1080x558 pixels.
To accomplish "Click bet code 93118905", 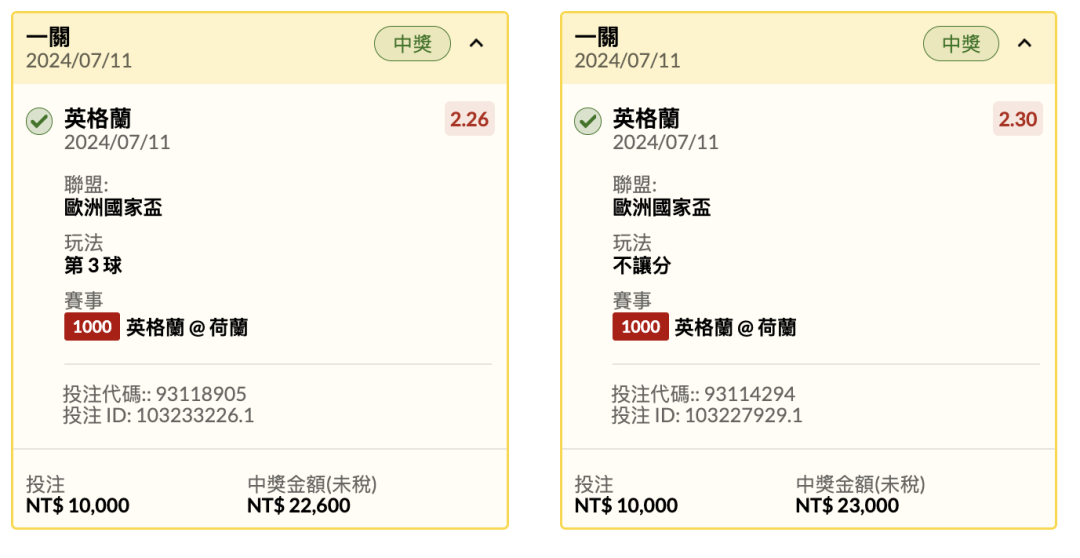I will click(x=201, y=394).
